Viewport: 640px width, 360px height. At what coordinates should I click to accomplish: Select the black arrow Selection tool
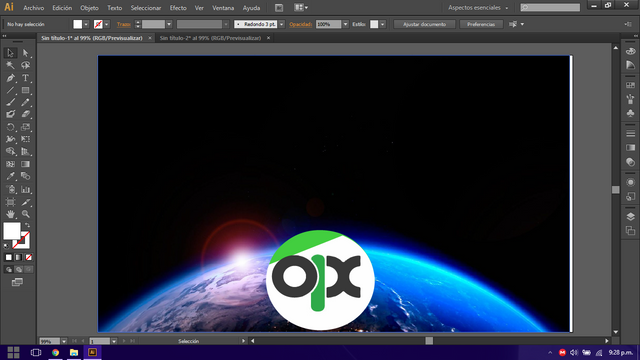[x=10, y=53]
